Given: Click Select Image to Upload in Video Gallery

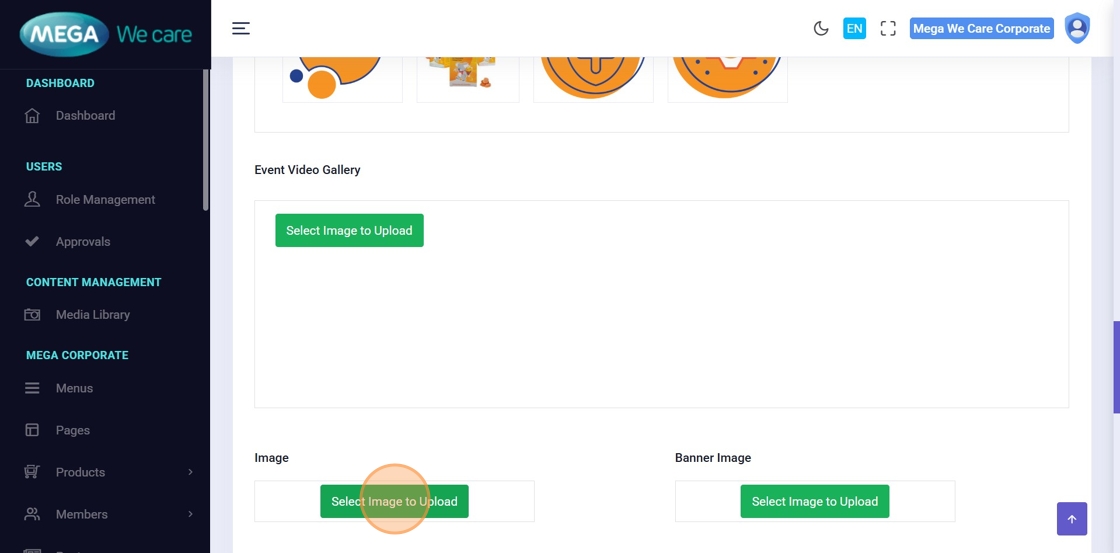Looking at the screenshot, I should coord(349,230).
